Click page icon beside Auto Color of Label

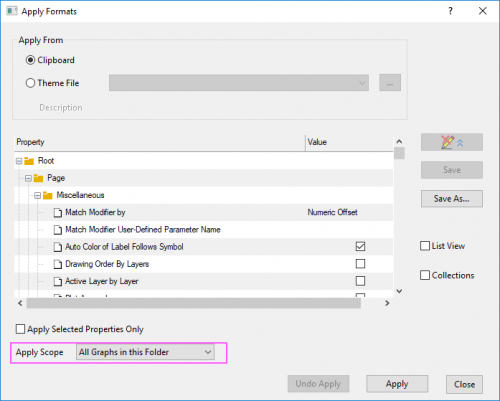[x=58, y=247]
